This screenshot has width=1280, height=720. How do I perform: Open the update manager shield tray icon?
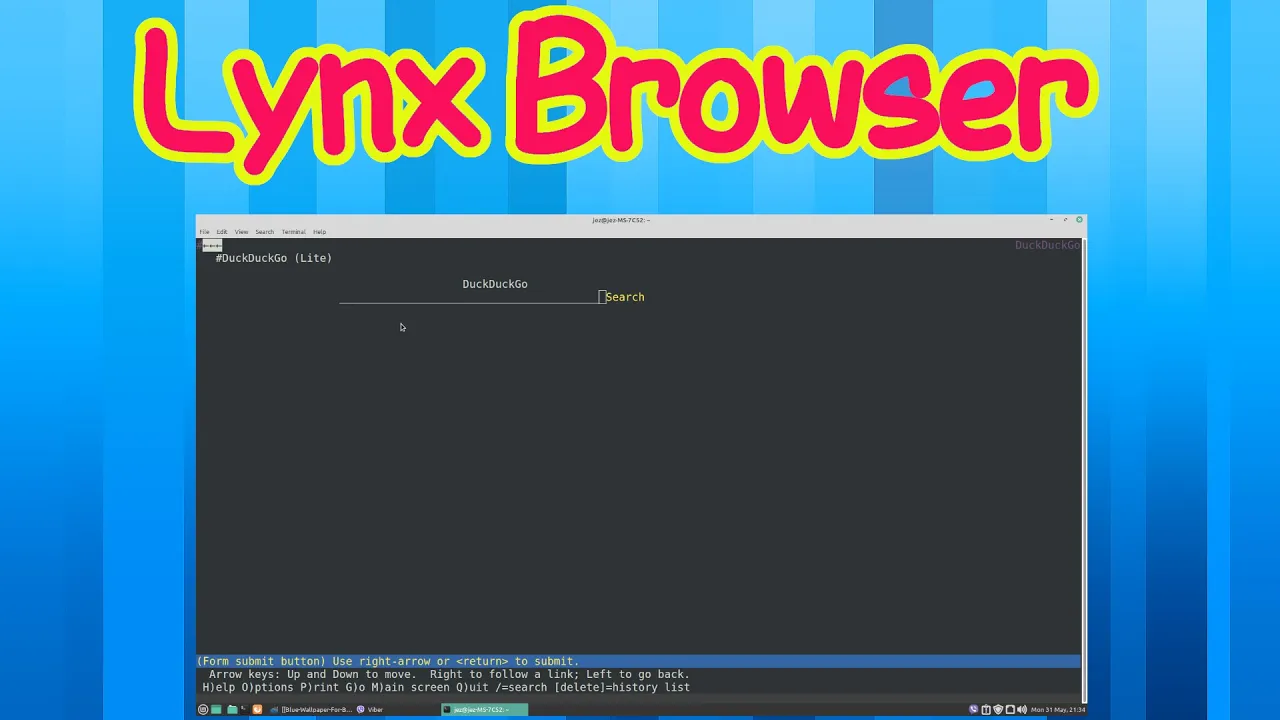998,709
